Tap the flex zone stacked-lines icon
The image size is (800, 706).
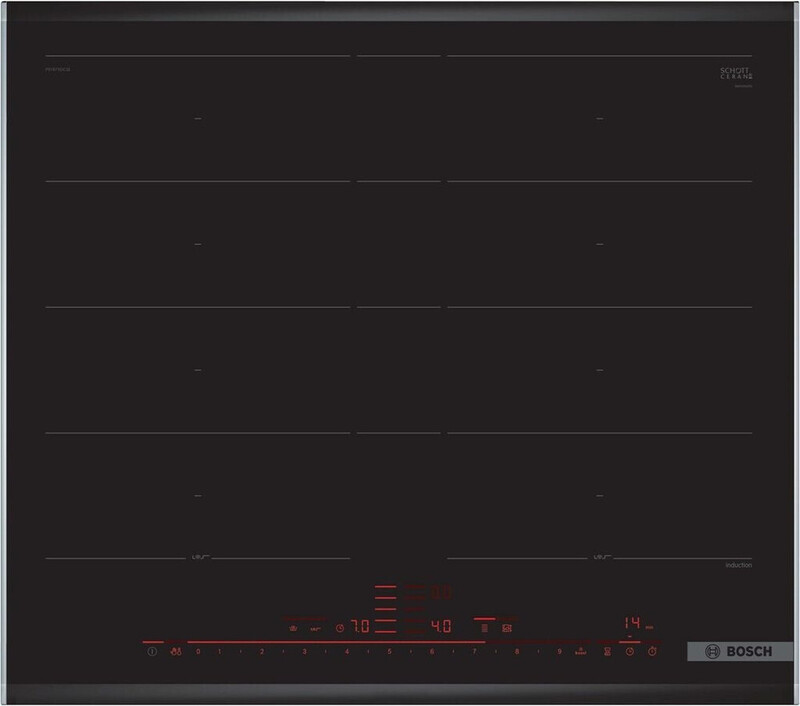tap(484, 628)
